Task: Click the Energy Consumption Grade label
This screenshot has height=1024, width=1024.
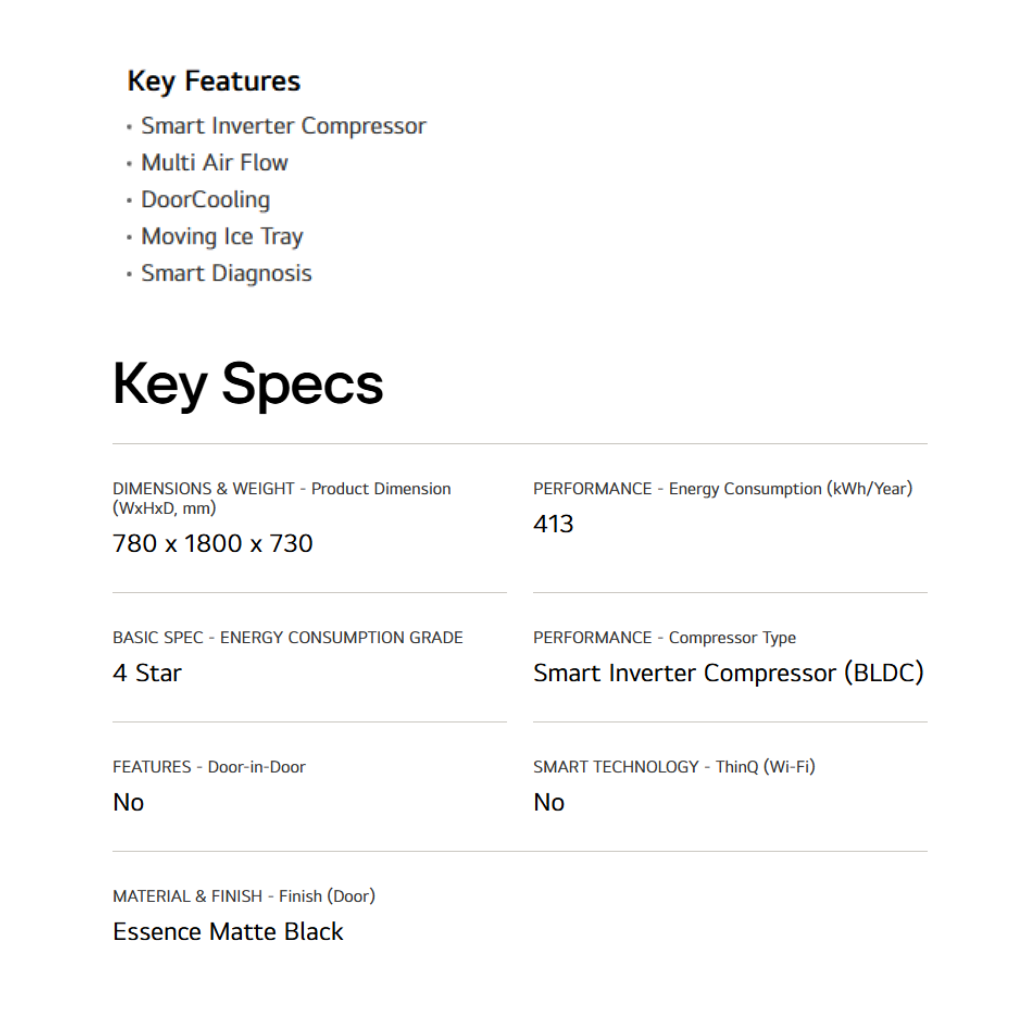Action: pos(287,638)
